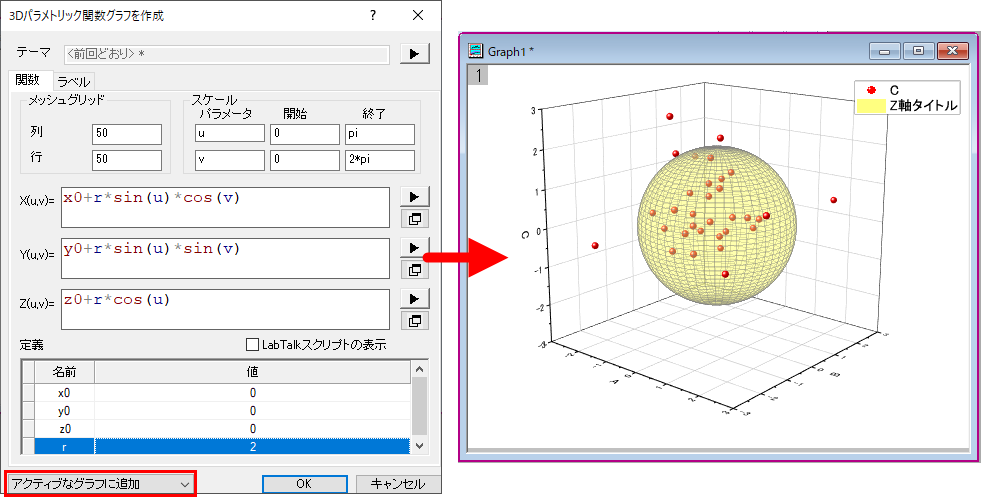The width and height of the screenshot is (981, 497).
Task: Open the アクティブなグラフに追加 dropdown
Action: pyautogui.click(x=100, y=484)
